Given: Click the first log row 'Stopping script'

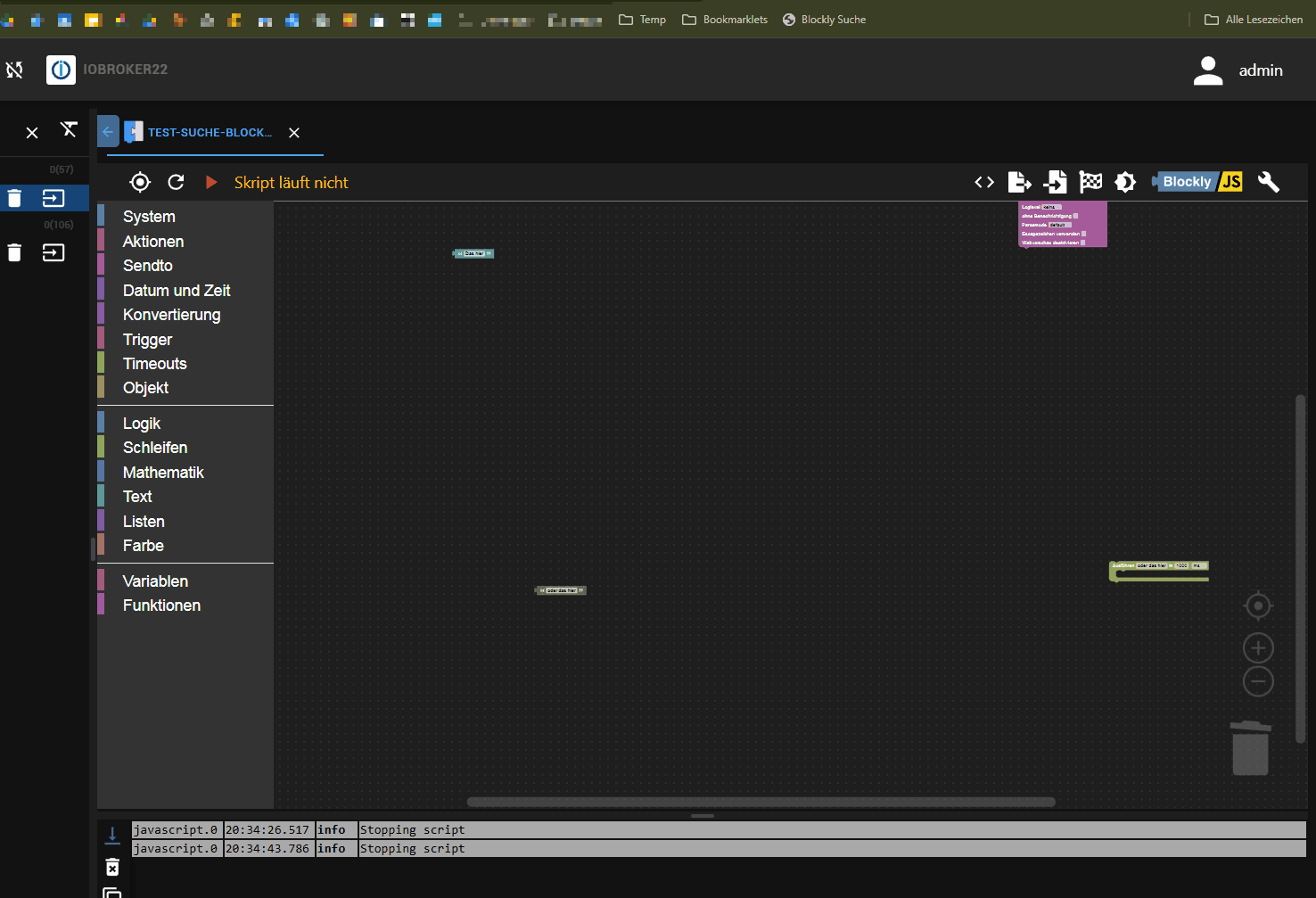Looking at the screenshot, I should [719, 830].
